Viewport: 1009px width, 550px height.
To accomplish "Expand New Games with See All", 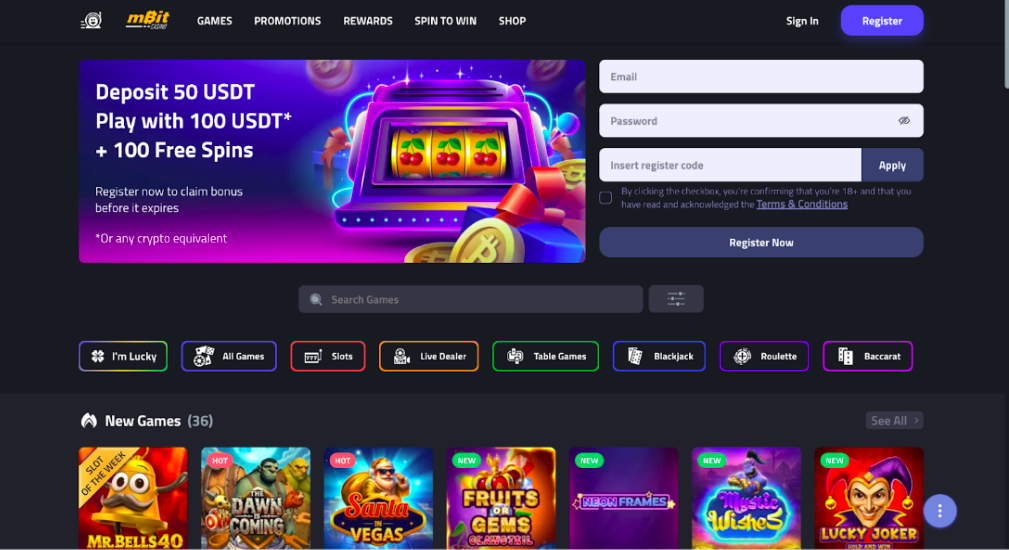I will (x=894, y=421).
